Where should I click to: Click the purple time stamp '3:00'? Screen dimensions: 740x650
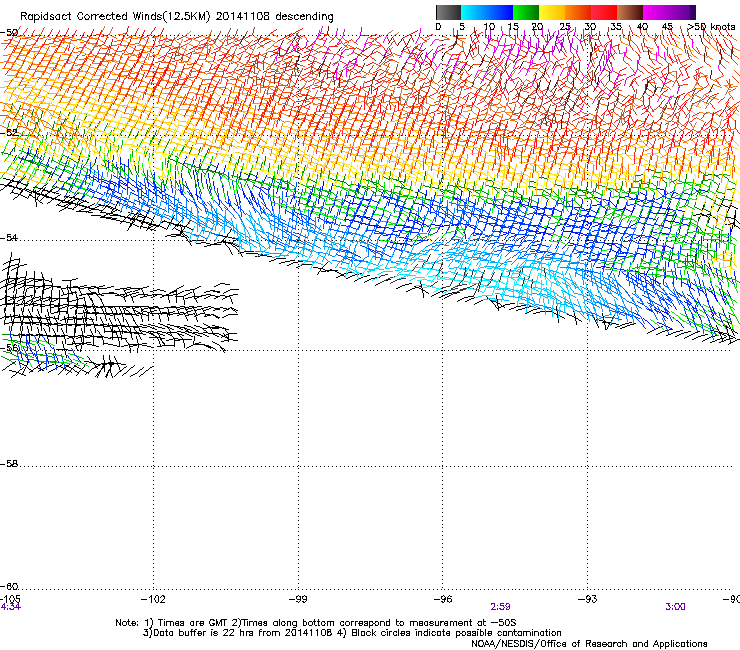(675, 607)
